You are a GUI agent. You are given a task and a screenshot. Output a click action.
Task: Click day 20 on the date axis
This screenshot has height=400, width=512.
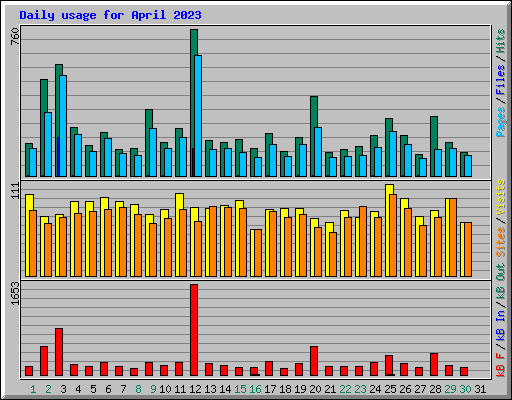[315, 389]
